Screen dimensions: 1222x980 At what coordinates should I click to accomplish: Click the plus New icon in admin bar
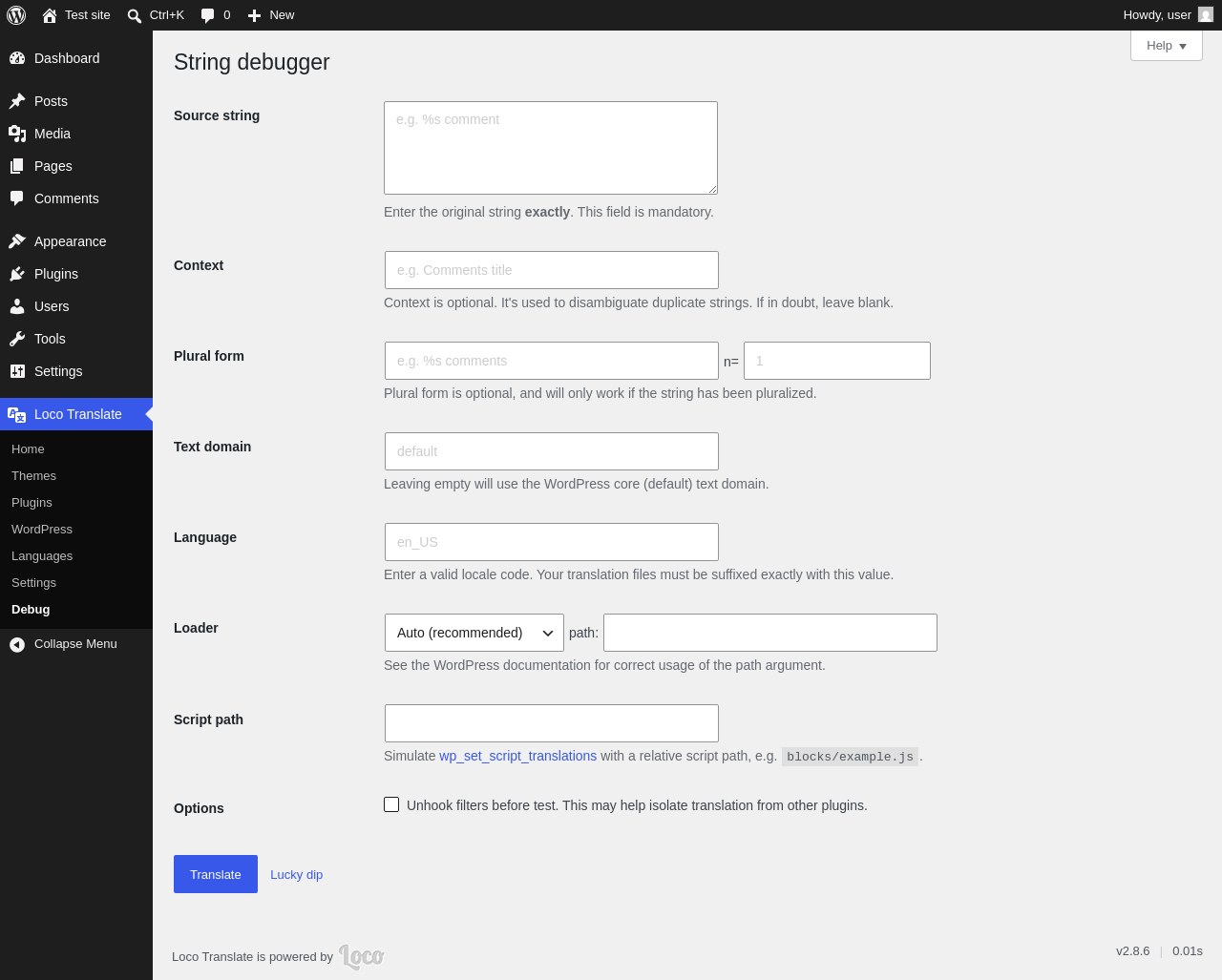pos(254,15)
